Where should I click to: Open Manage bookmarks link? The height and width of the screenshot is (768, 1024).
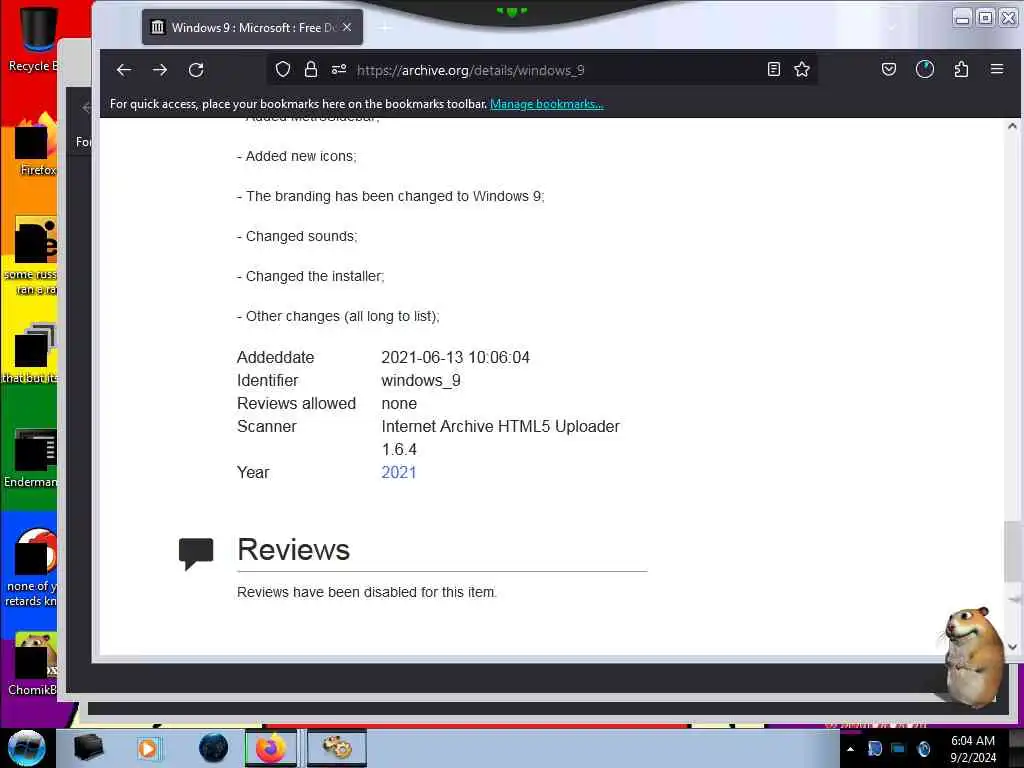(x=547, y=104)
